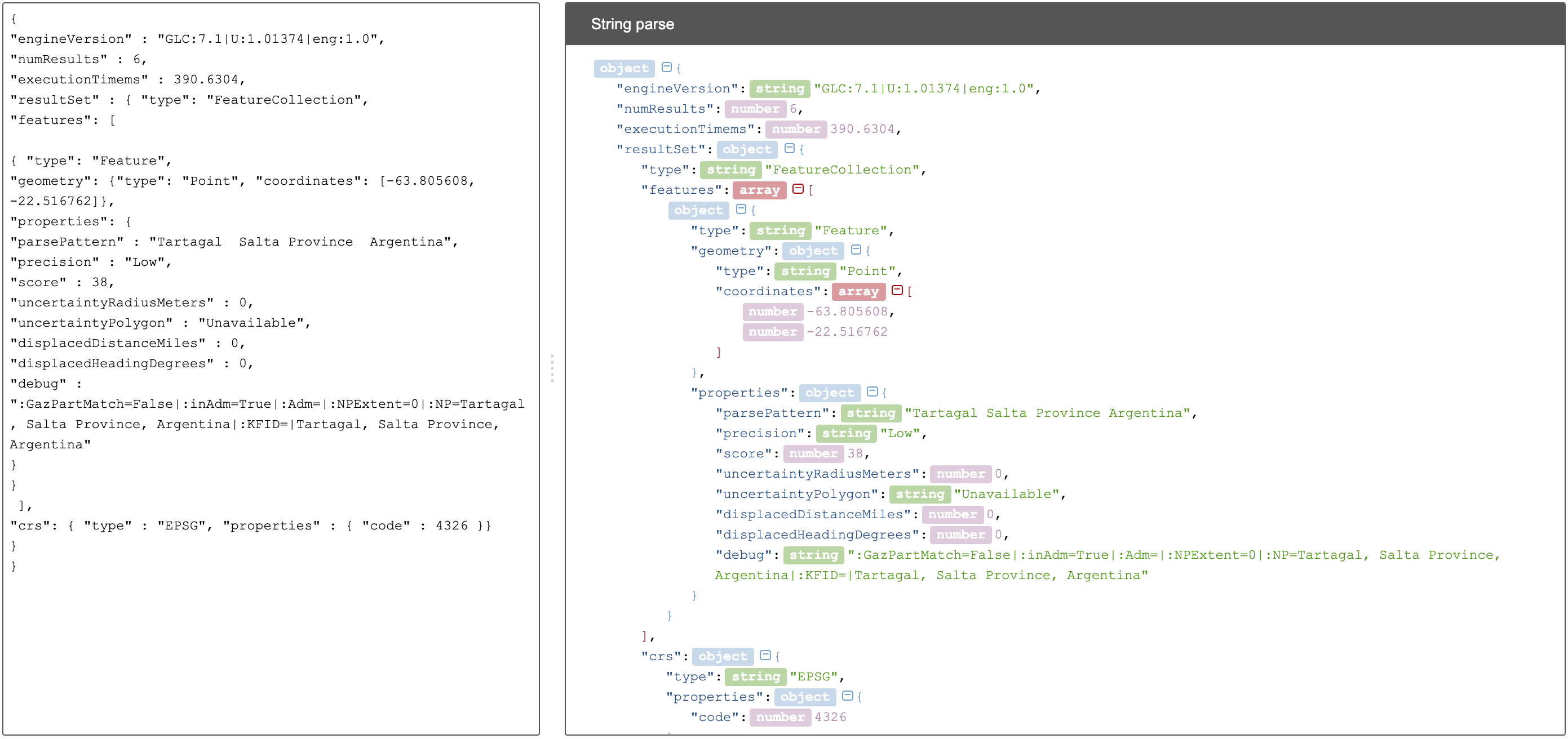Click the parsePattern value "Tartagal Salta Province Argentina" in tree
Viewport: 1568px width, 739px height.
pyautogui.click(x=1048, y=413)
